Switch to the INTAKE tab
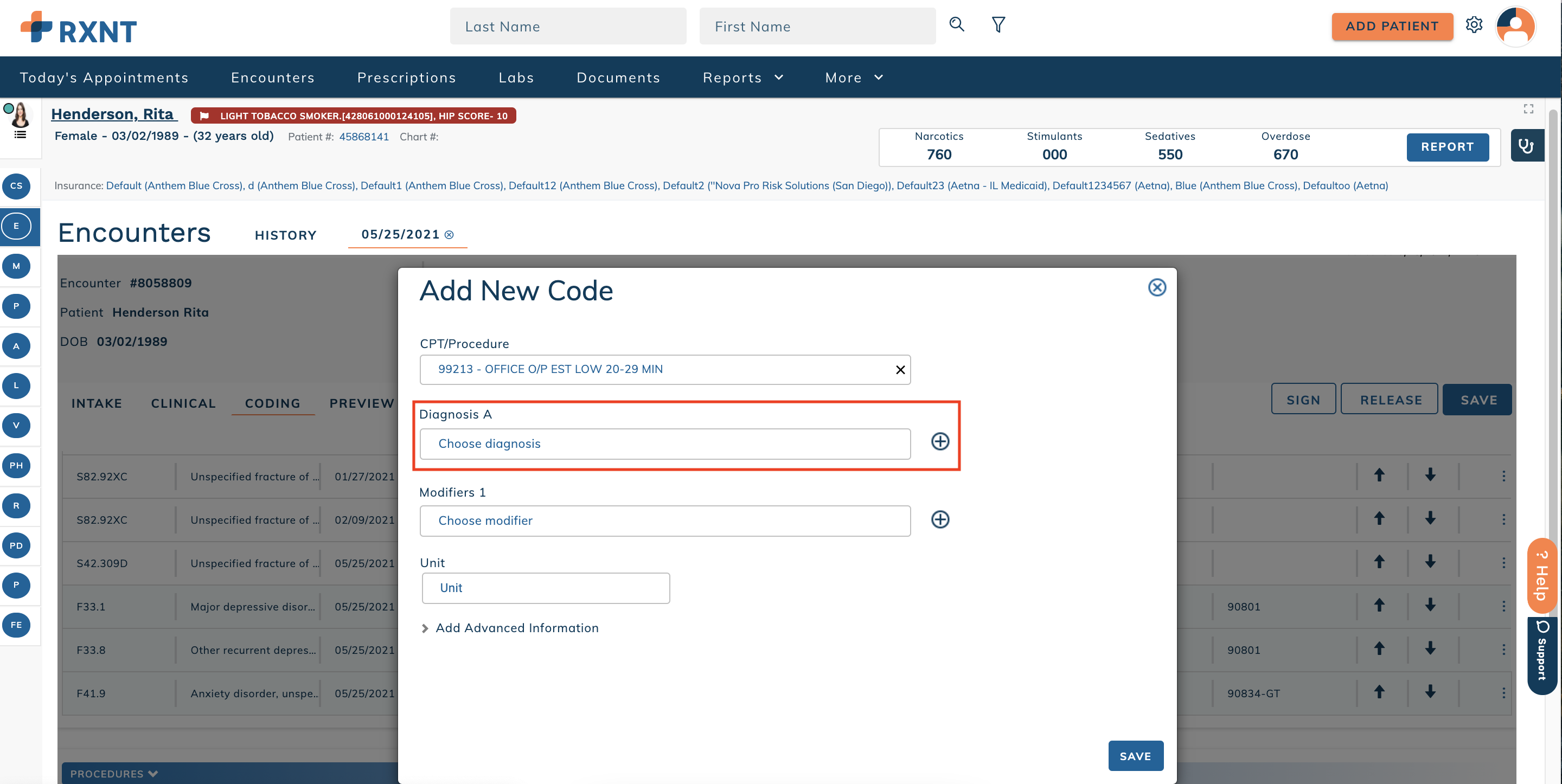 (x=97, y=403)
